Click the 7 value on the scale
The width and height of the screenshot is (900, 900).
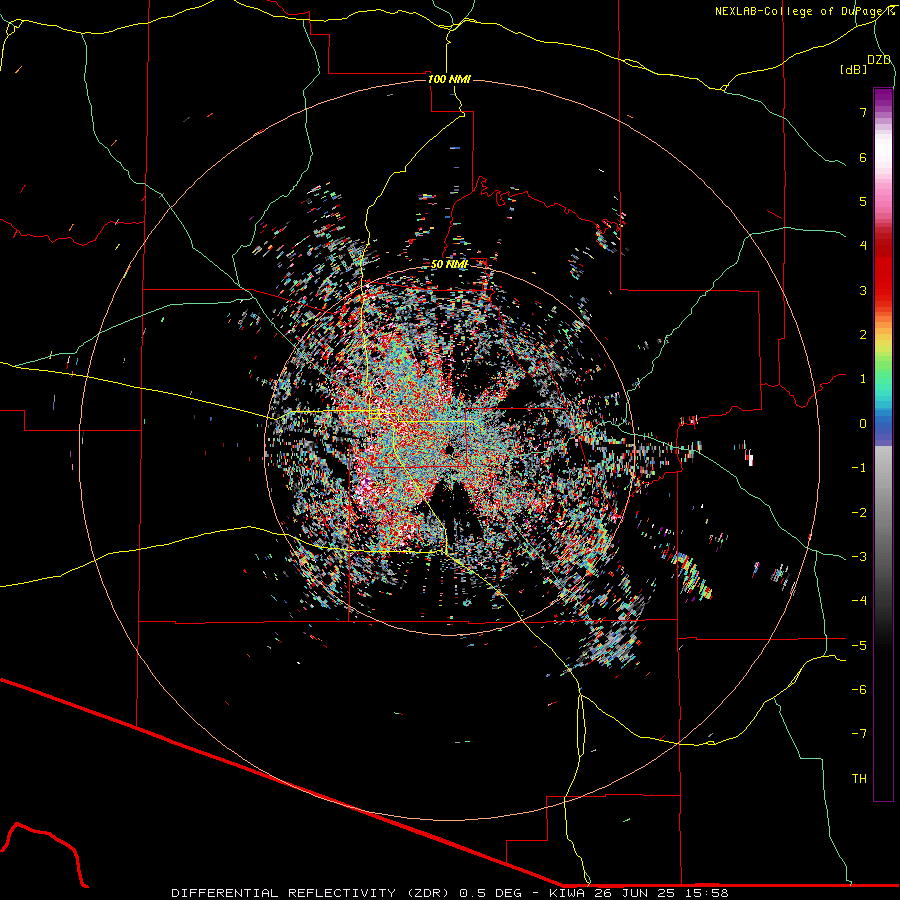coord(863,112)
